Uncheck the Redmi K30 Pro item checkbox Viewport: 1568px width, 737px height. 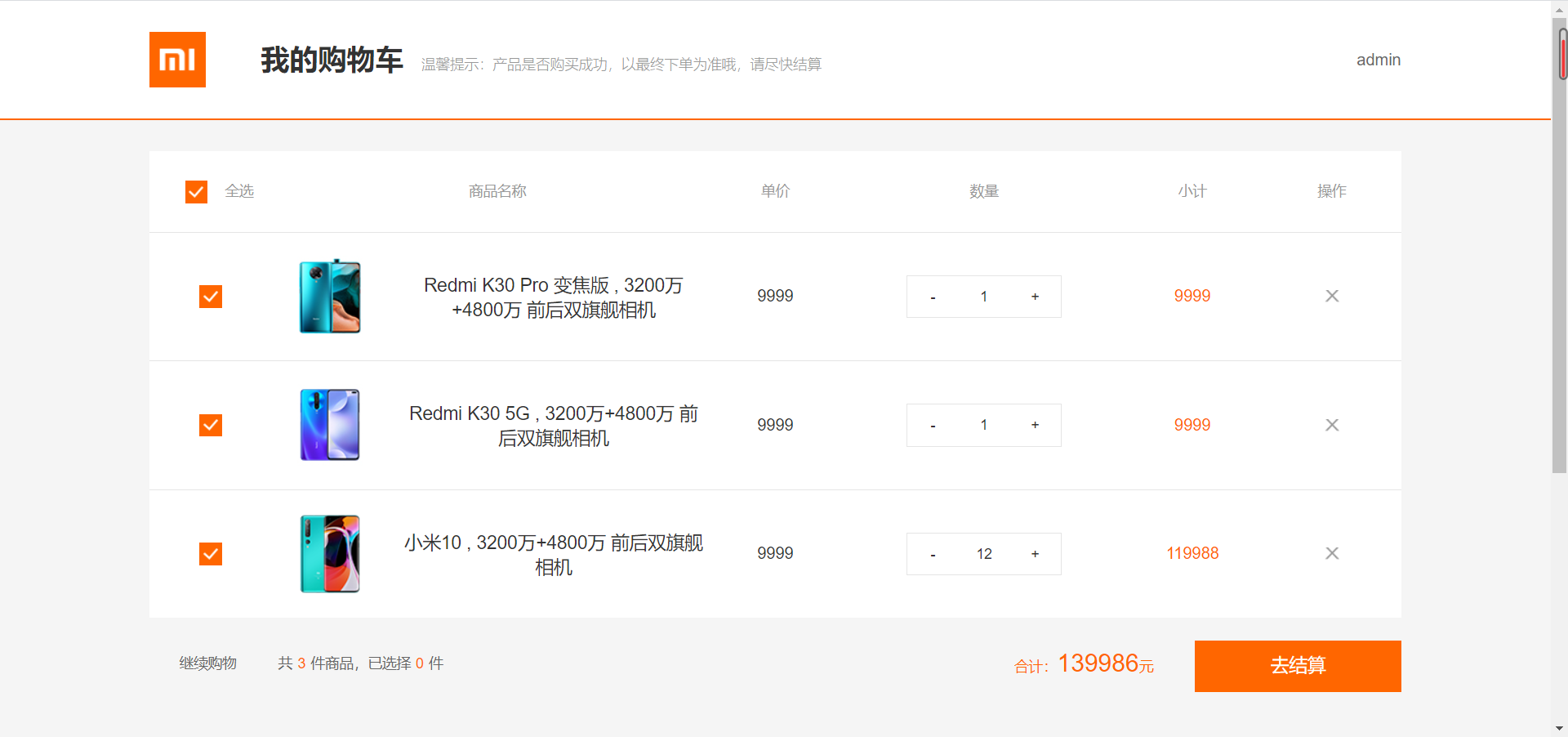pyautogui.click(x=211, y=297)
